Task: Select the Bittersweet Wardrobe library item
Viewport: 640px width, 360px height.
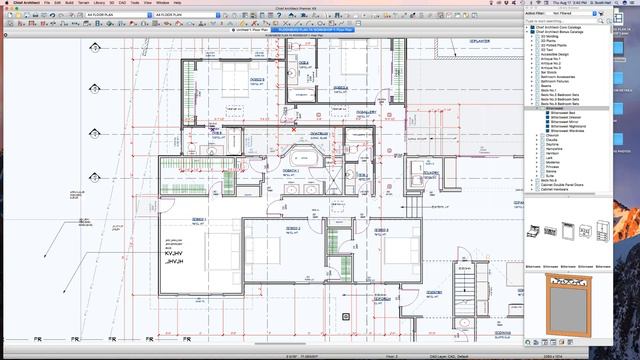Action: (567, 131)
